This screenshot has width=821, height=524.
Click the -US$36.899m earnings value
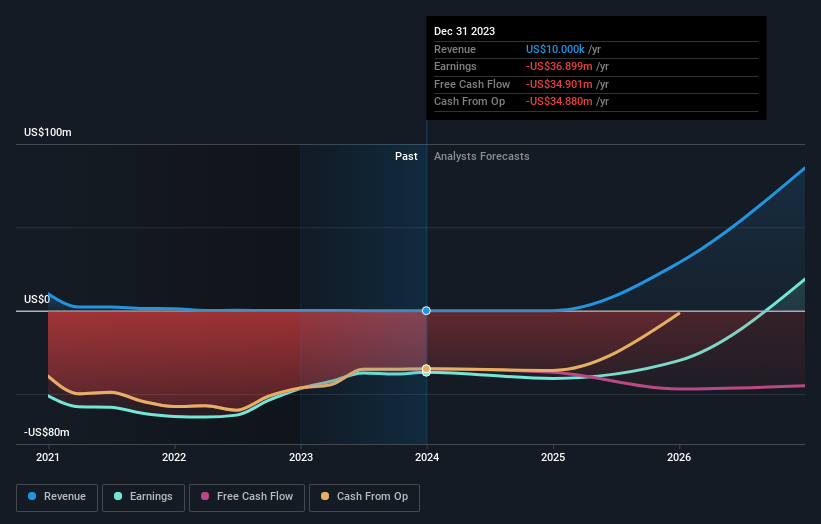[x=559, y=66]
